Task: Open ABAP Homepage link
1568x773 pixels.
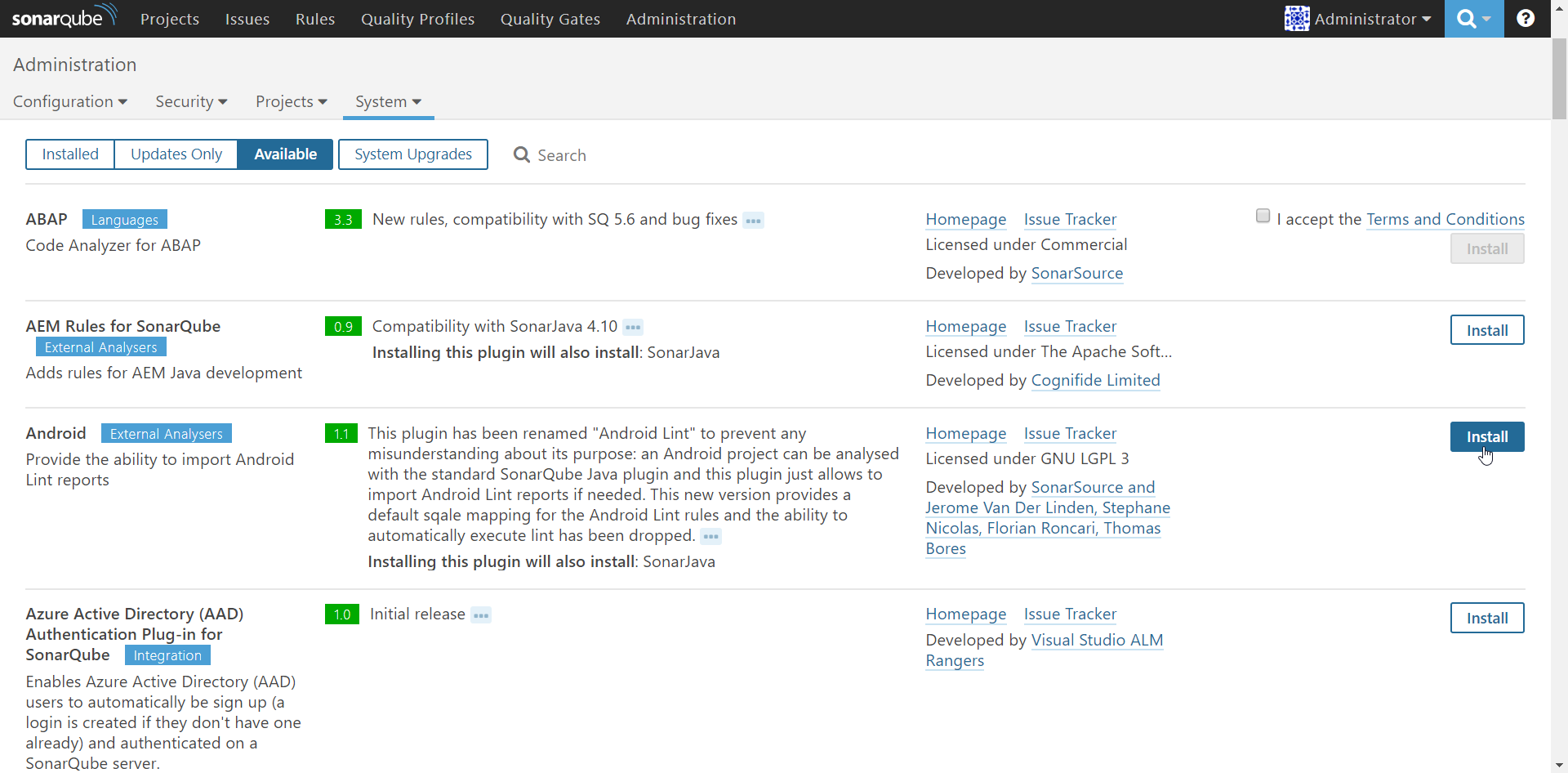Action: point(966,219)
